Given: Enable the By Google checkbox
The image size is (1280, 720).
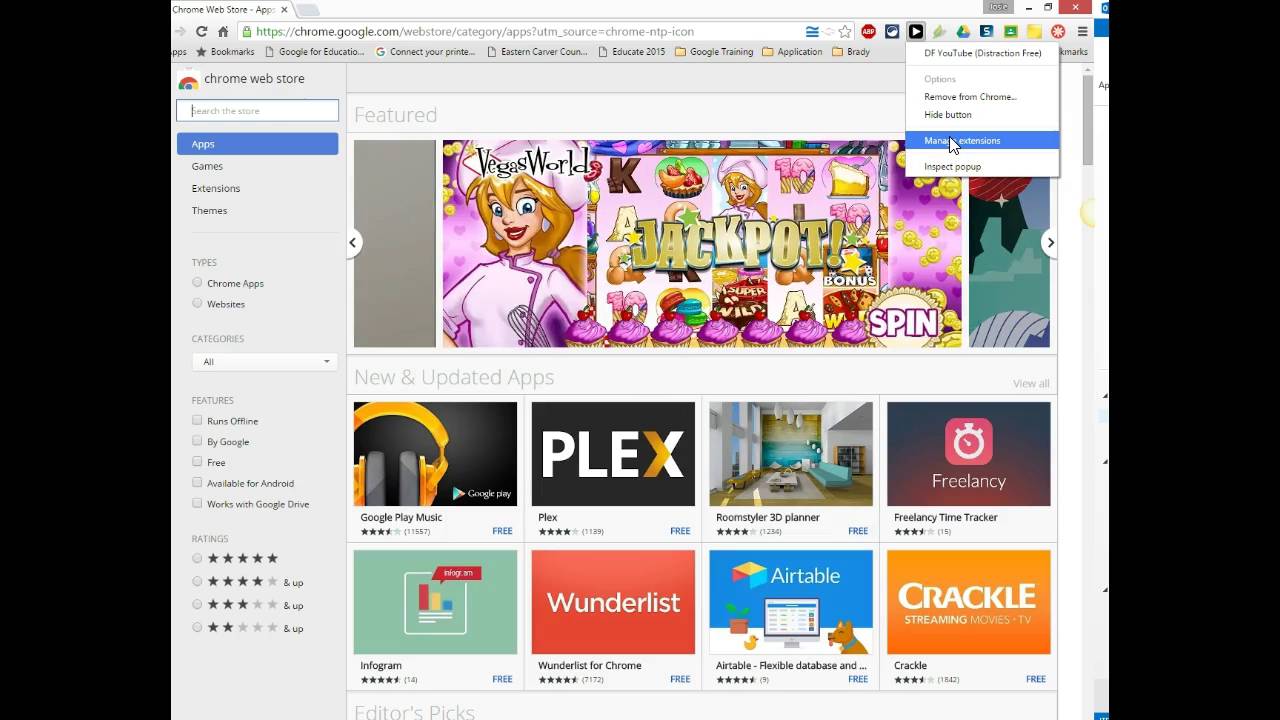Looking at the screenshot, I should click(197, 441).
